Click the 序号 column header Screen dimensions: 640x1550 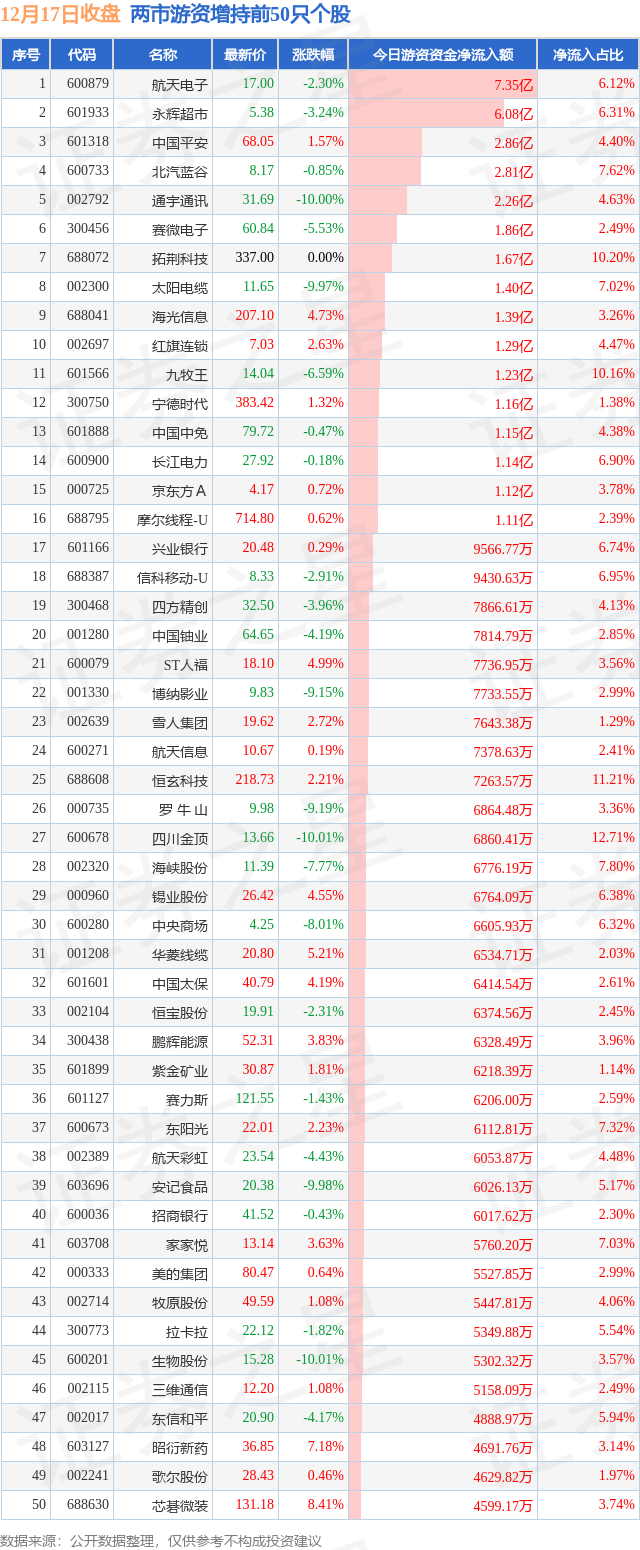point(26,55)
